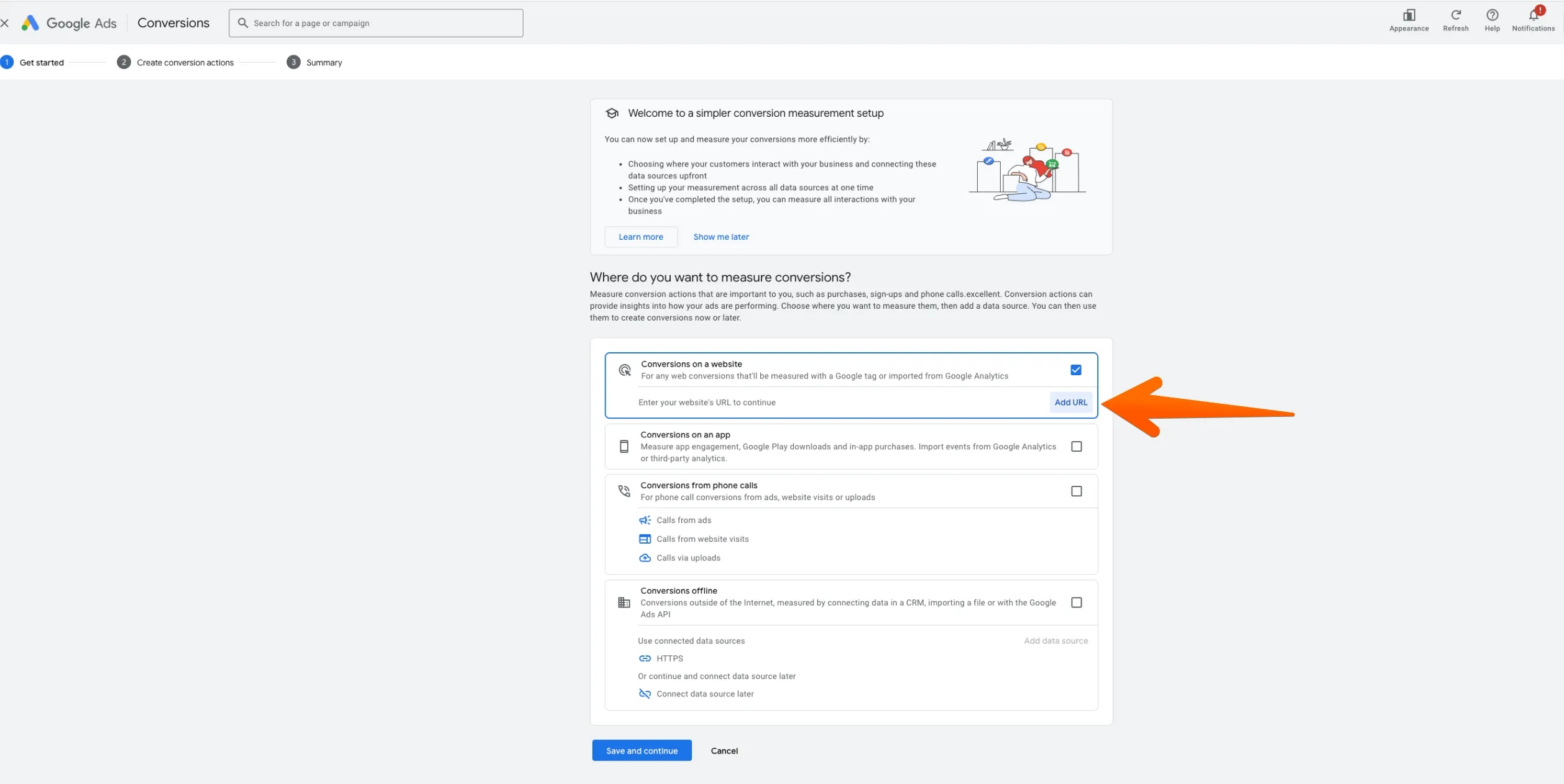The height and width of the screenshot is (784, 1564).
Task: Click the app conversions phone icon
Action: (623, 447)
